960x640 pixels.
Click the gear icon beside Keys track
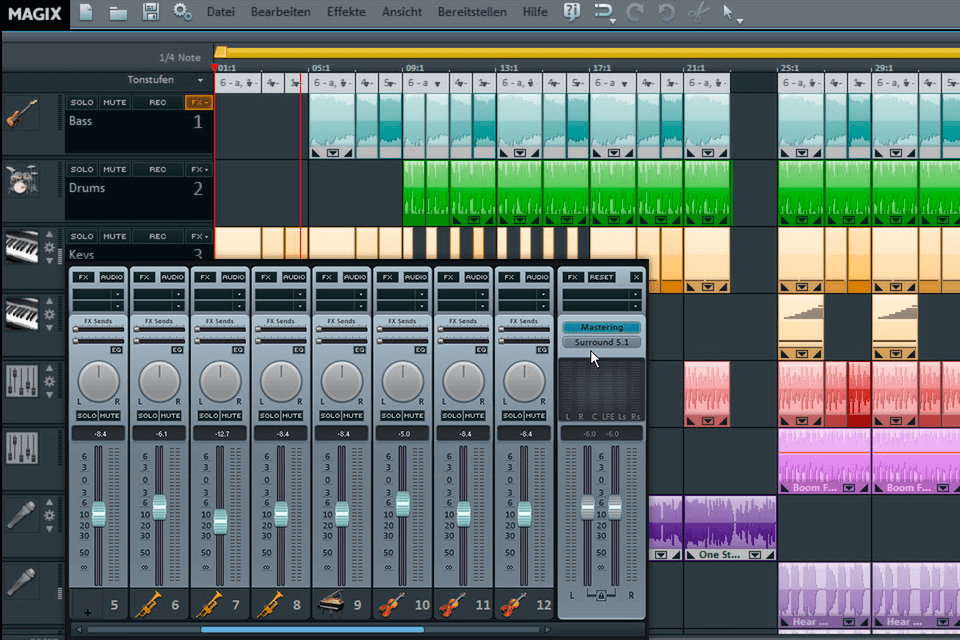tap(50, 247)
